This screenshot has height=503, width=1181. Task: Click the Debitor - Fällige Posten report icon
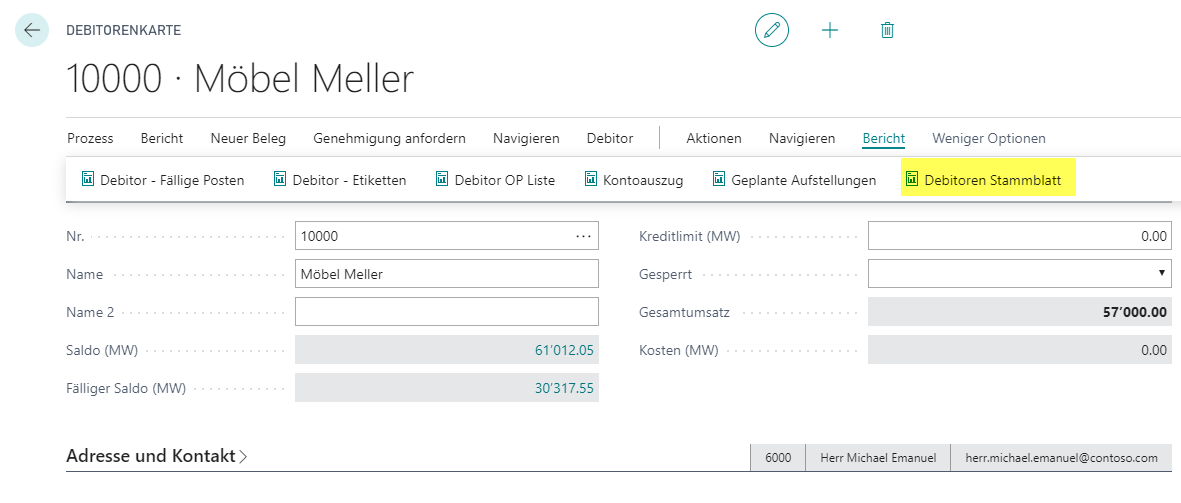(88, 179)
